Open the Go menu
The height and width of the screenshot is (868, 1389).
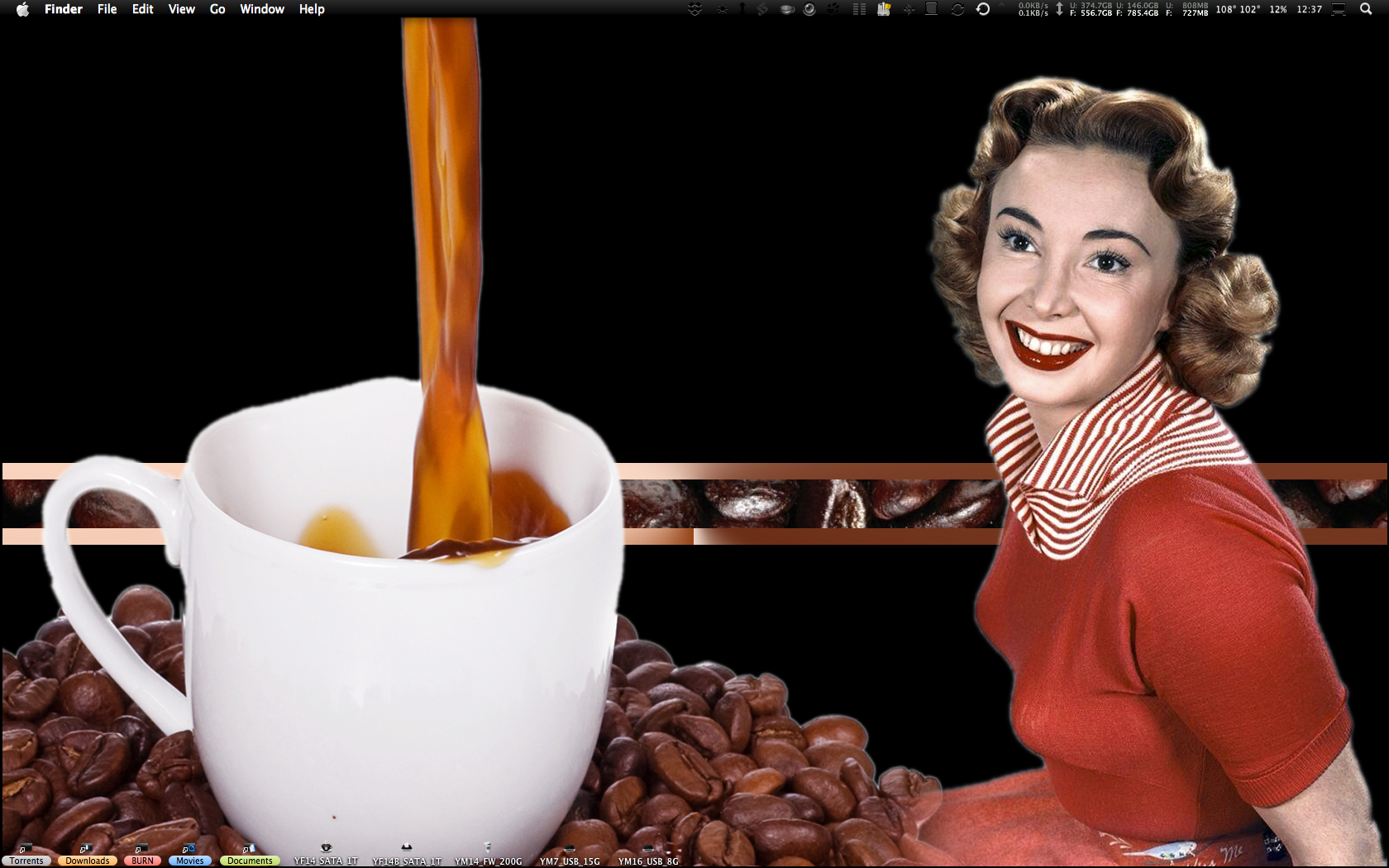[x=217, y=9]
